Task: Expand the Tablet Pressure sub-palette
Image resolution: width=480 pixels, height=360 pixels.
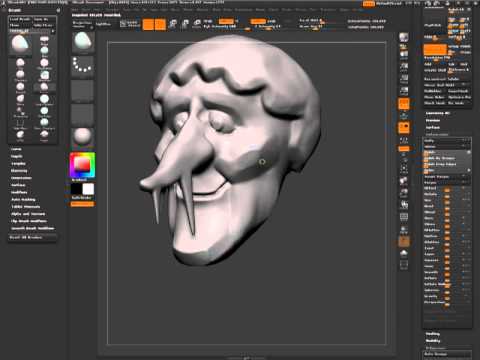Action: coord(26,207)
